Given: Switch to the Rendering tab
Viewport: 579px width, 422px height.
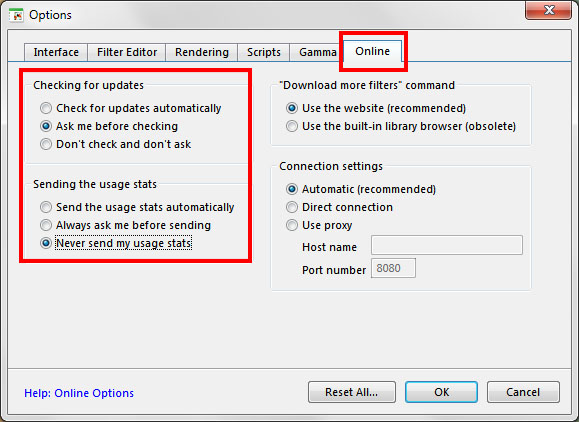Looking at the screenshot, I should coord(202,52).
